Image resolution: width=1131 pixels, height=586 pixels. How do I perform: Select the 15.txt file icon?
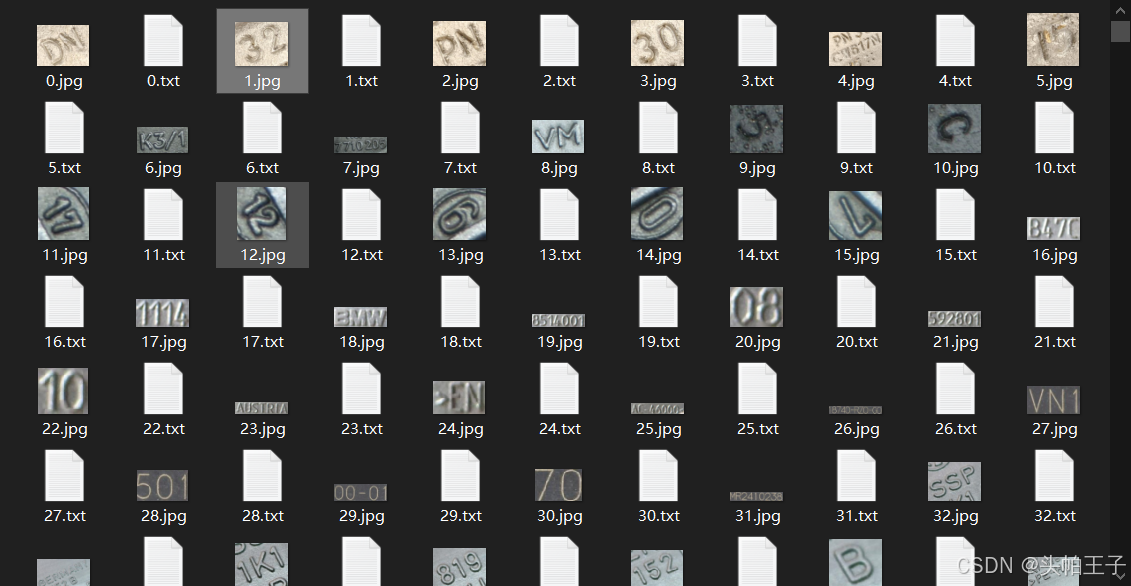[955, 215]
